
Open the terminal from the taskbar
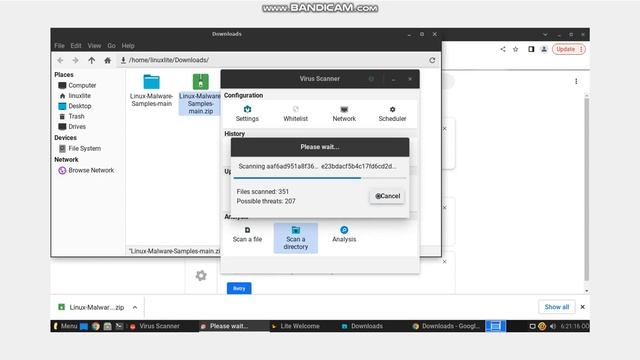[x=119, y=326]
